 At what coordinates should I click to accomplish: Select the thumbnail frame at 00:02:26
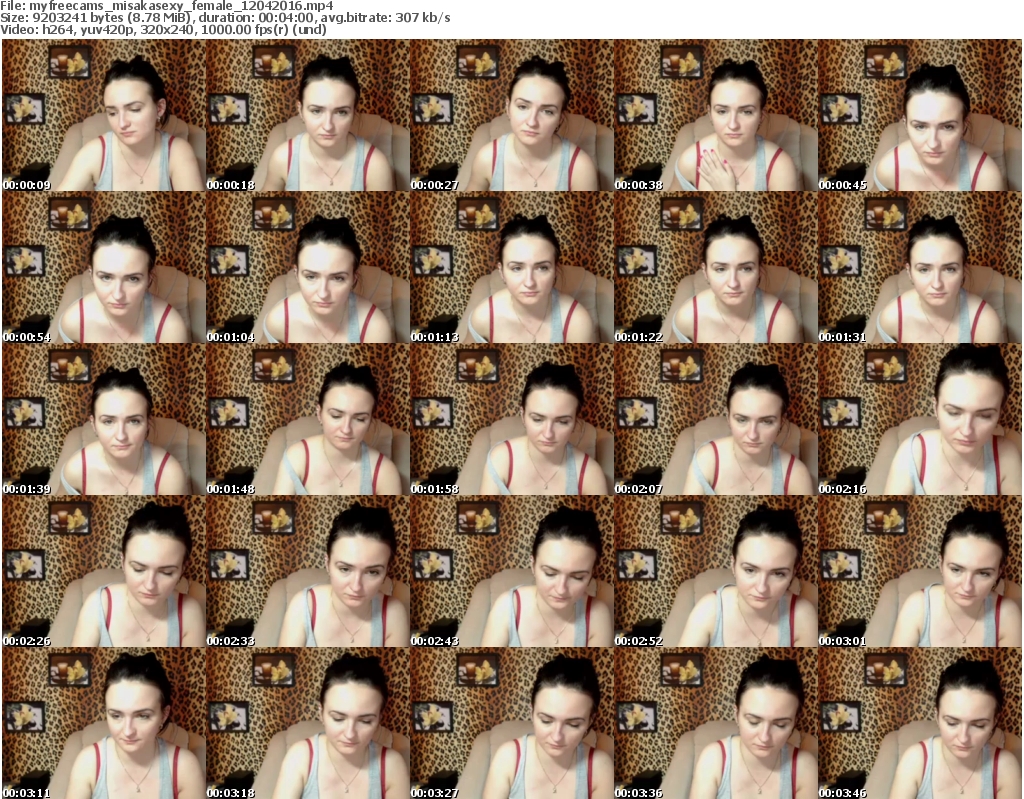pos(104,572)
